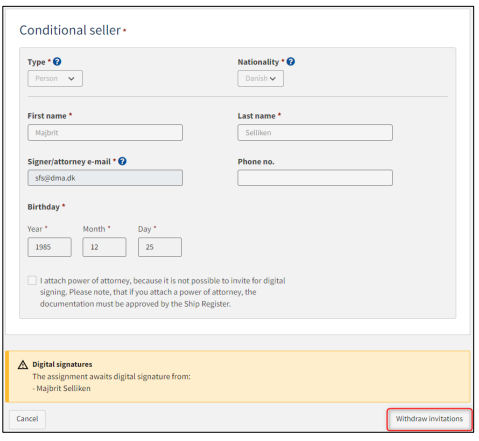
Task: Tick the attach power of attorney checkbox
Action: click(x=32, y=280)
